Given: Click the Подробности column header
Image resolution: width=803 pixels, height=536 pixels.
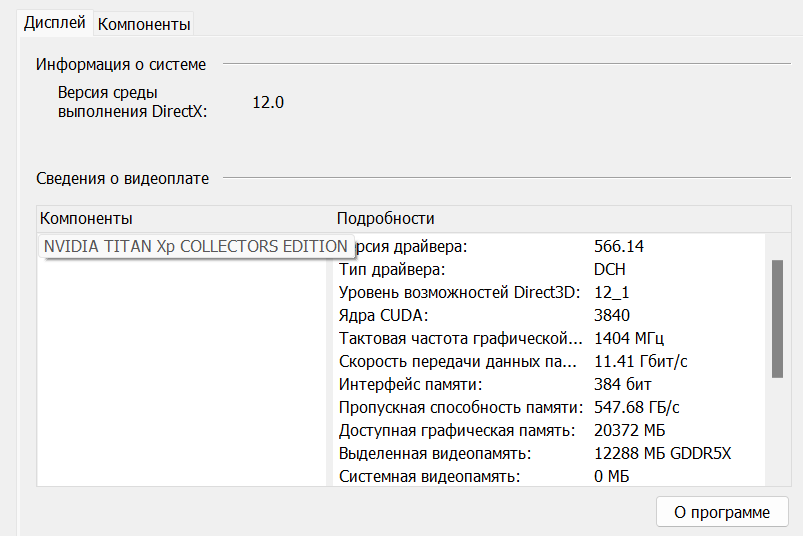Looking at the screenshot, I should (386, 218).
